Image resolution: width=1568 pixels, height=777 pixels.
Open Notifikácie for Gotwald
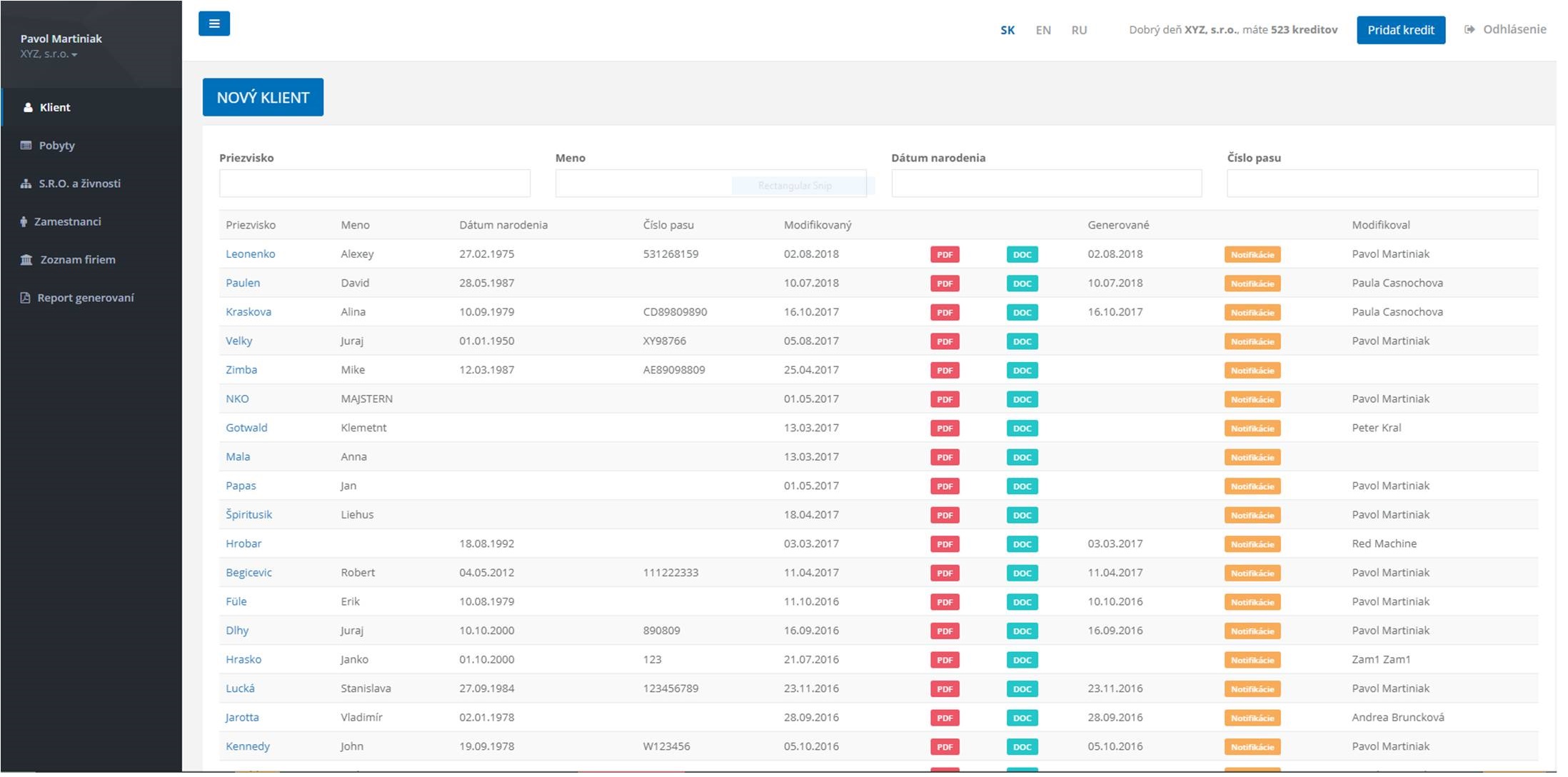(x=1252, y=428)
